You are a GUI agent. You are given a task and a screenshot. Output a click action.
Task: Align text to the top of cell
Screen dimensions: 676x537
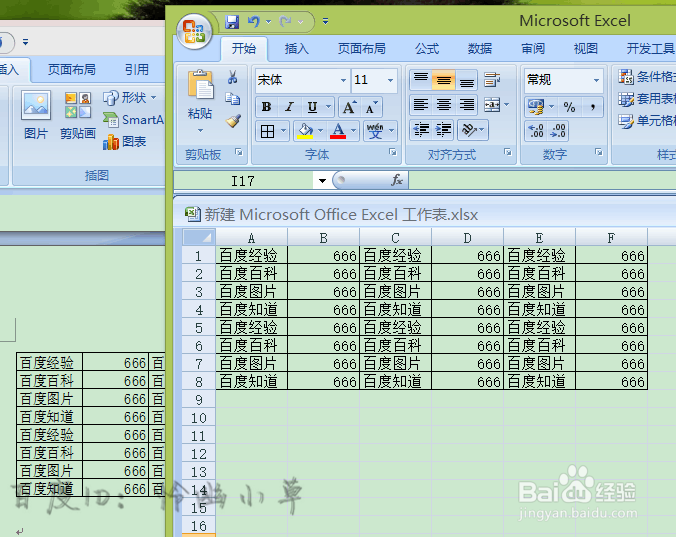pos(421,80)
